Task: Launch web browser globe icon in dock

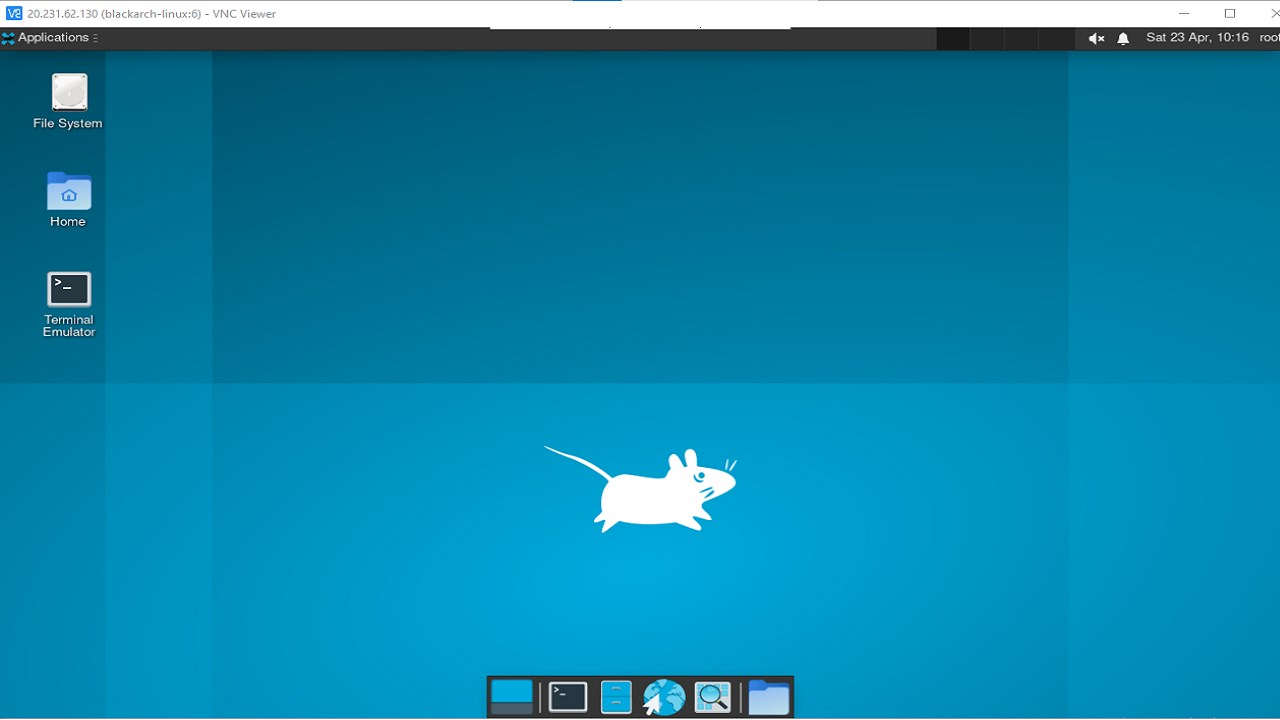Action: [664, 697]
